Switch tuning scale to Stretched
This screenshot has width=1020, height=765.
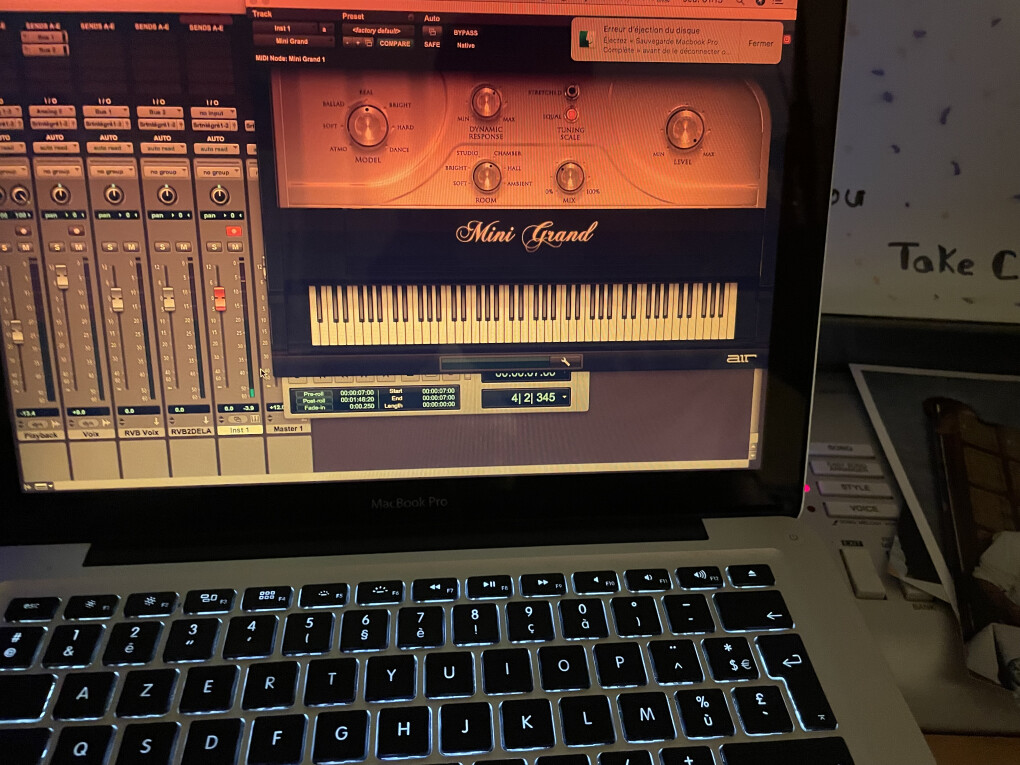[571, 92]
